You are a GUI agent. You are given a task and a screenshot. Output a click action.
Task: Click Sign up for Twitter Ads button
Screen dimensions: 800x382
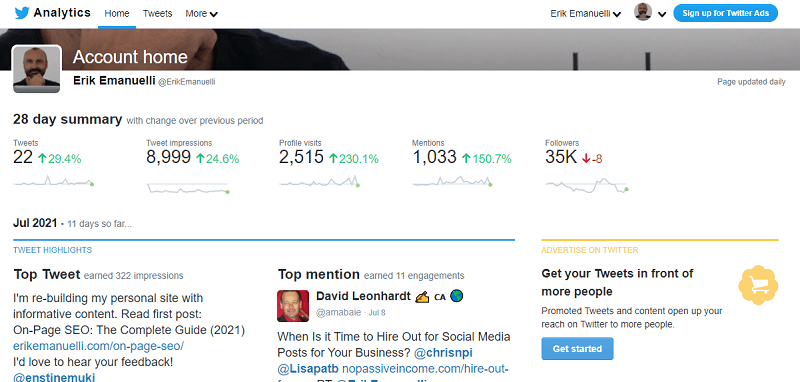(726, 13)
